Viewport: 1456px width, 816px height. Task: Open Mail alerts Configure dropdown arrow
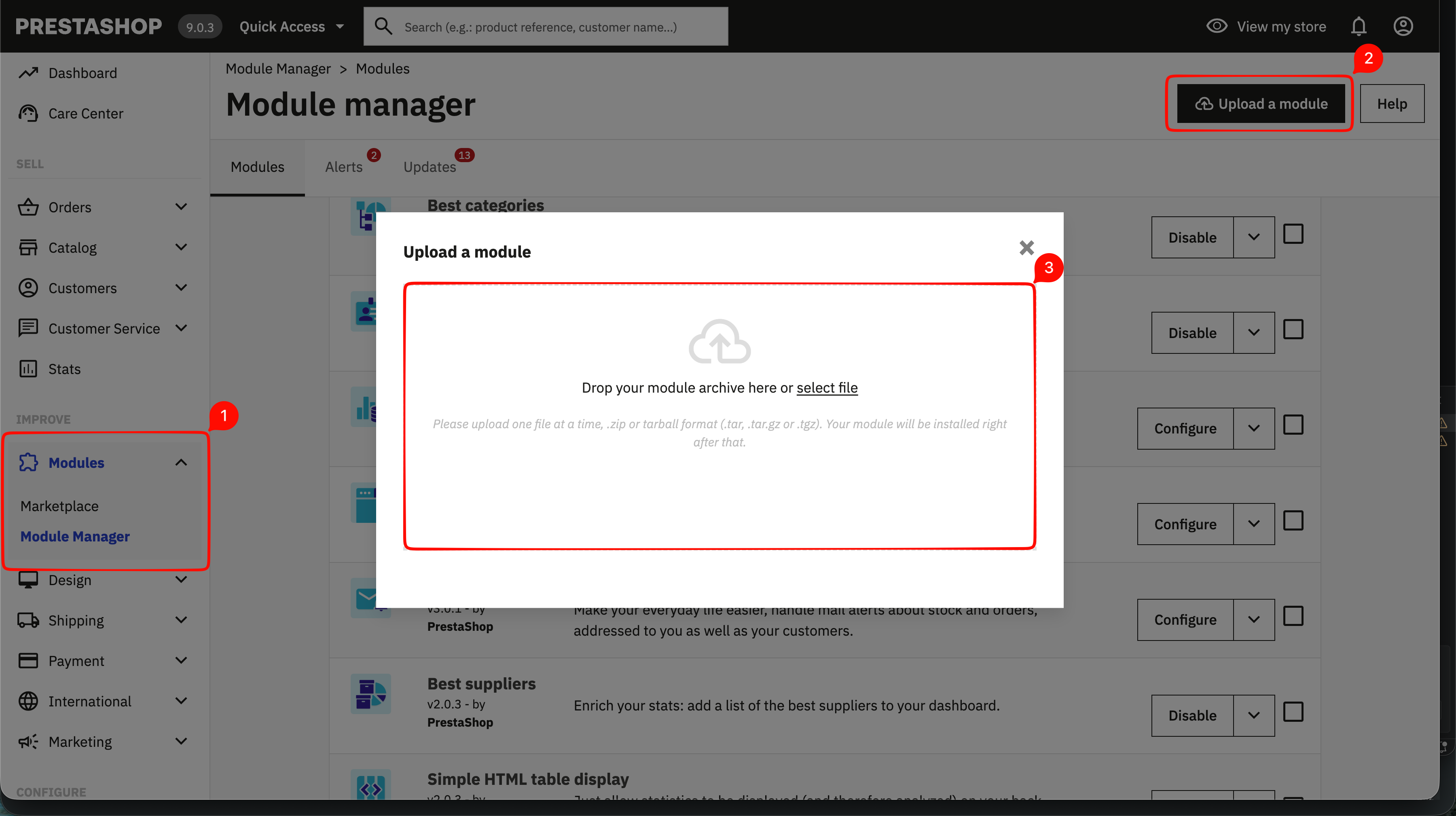pos(1254,620)
